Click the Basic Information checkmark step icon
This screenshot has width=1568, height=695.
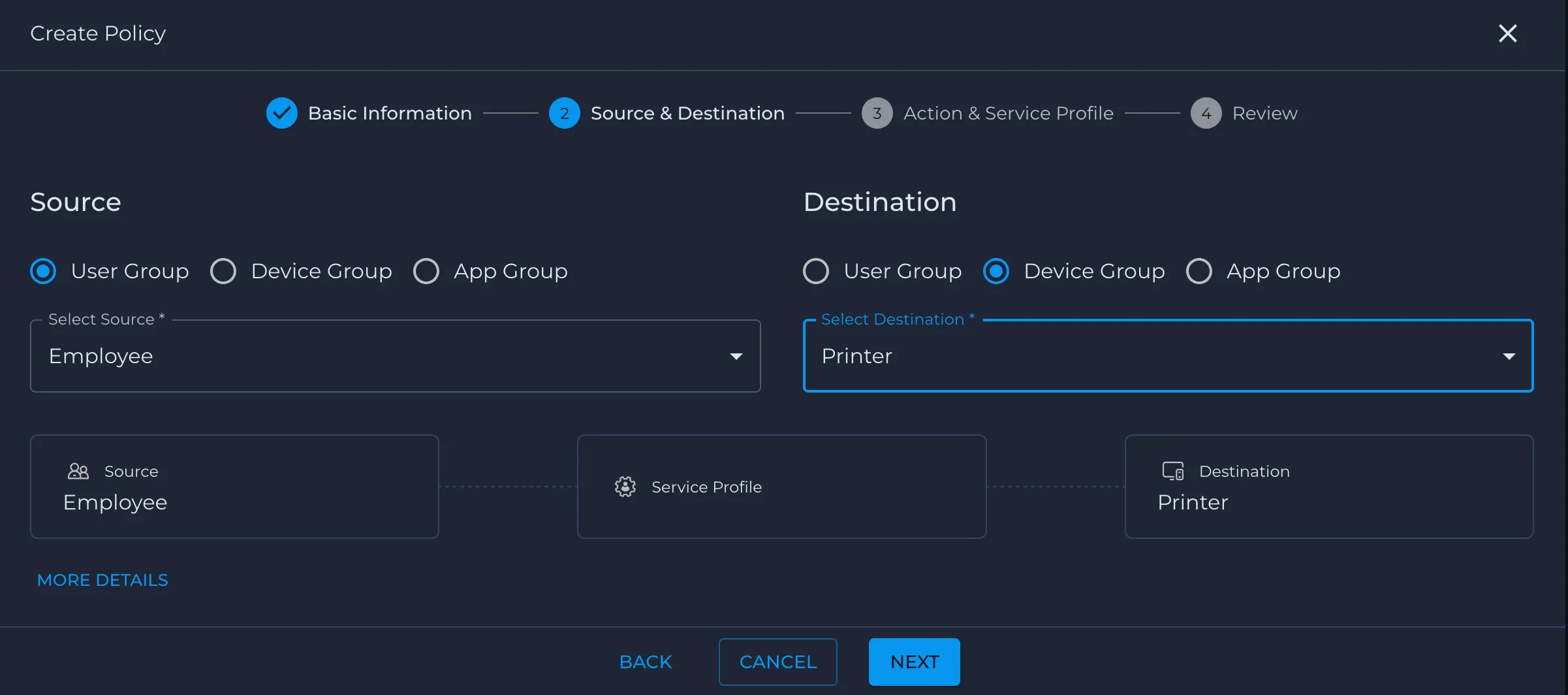[282, 113]
